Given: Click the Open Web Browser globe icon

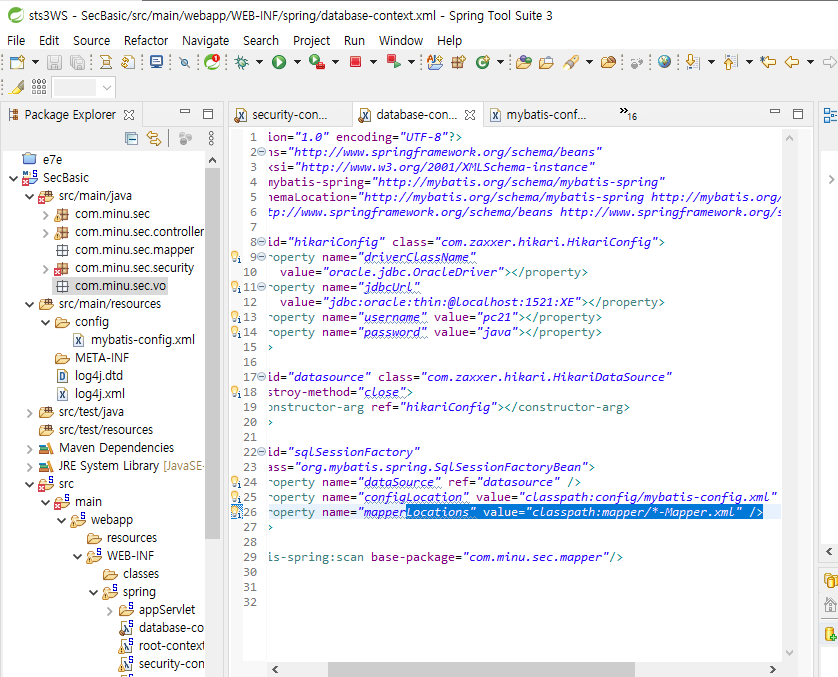Looking at the screenshot, I should point(664,63).
